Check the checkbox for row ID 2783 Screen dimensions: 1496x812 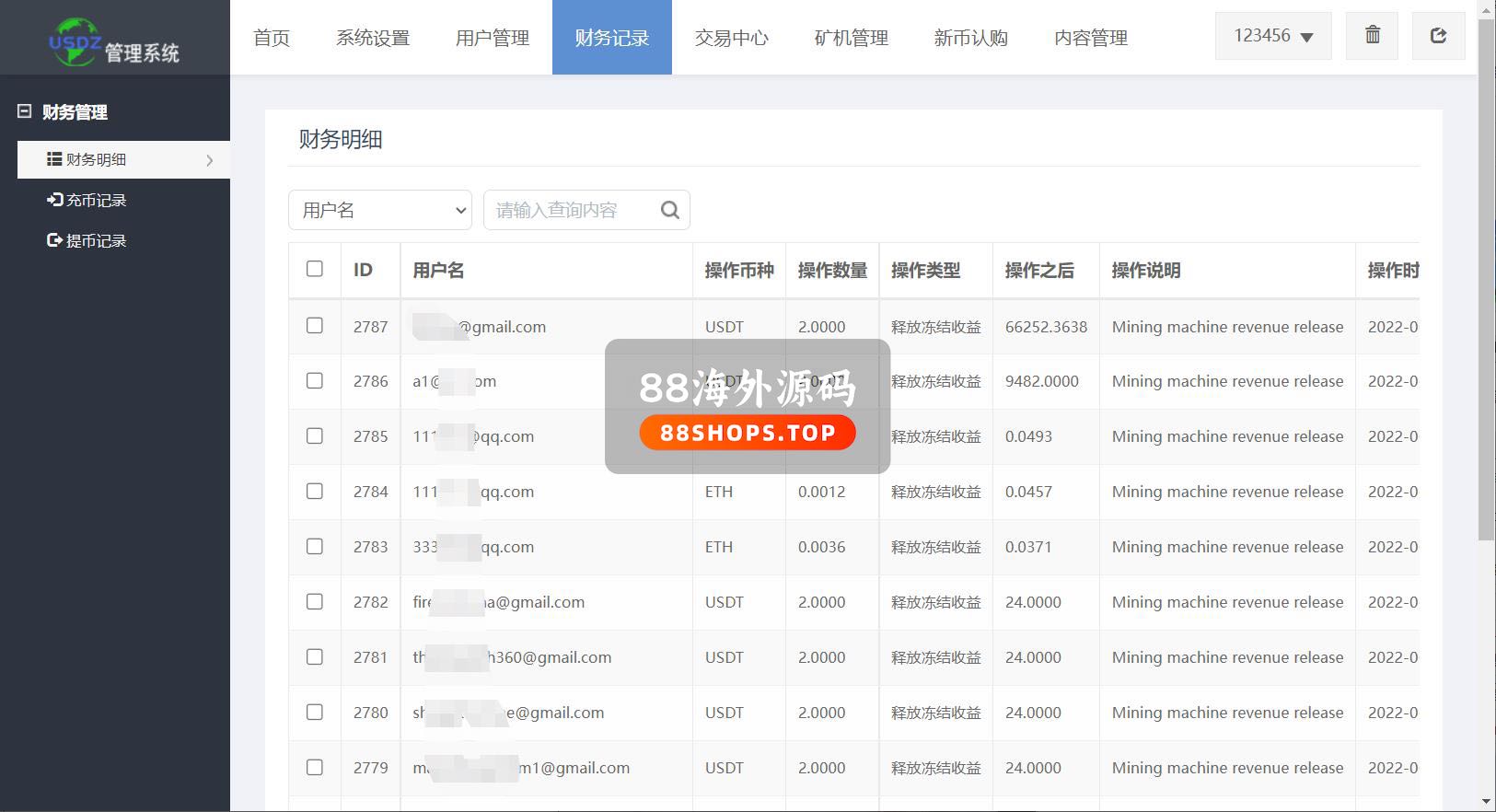click(x=315, y=546)
